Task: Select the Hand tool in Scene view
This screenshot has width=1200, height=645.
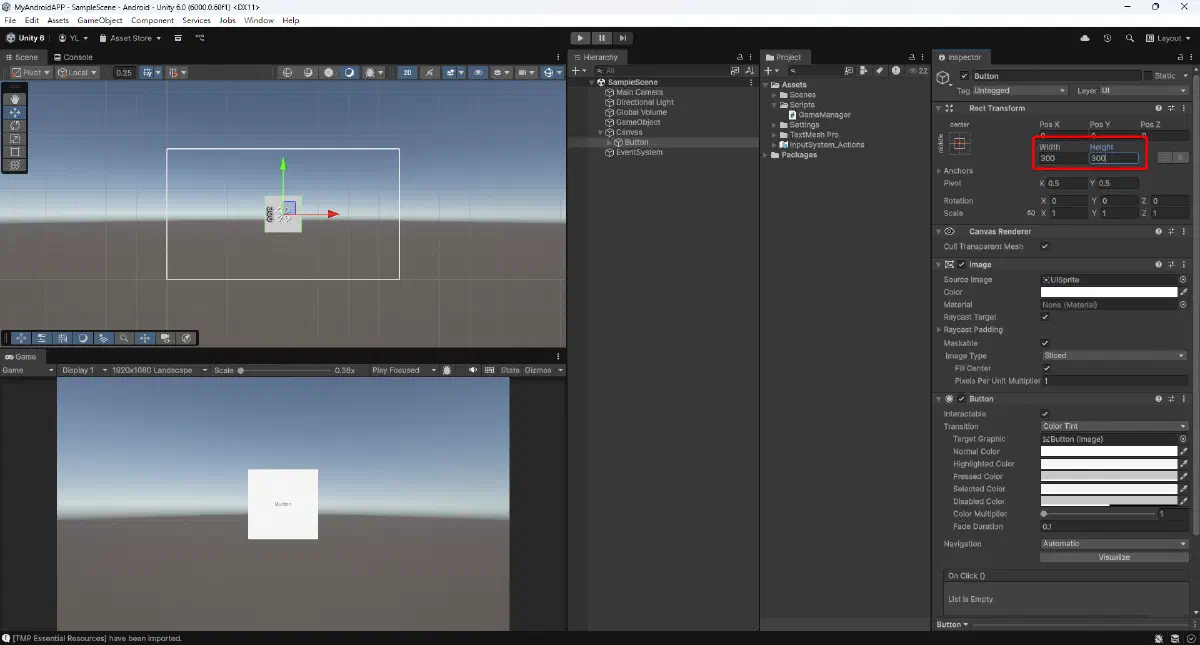Action: pyautogui.click(x=14, y=100)
